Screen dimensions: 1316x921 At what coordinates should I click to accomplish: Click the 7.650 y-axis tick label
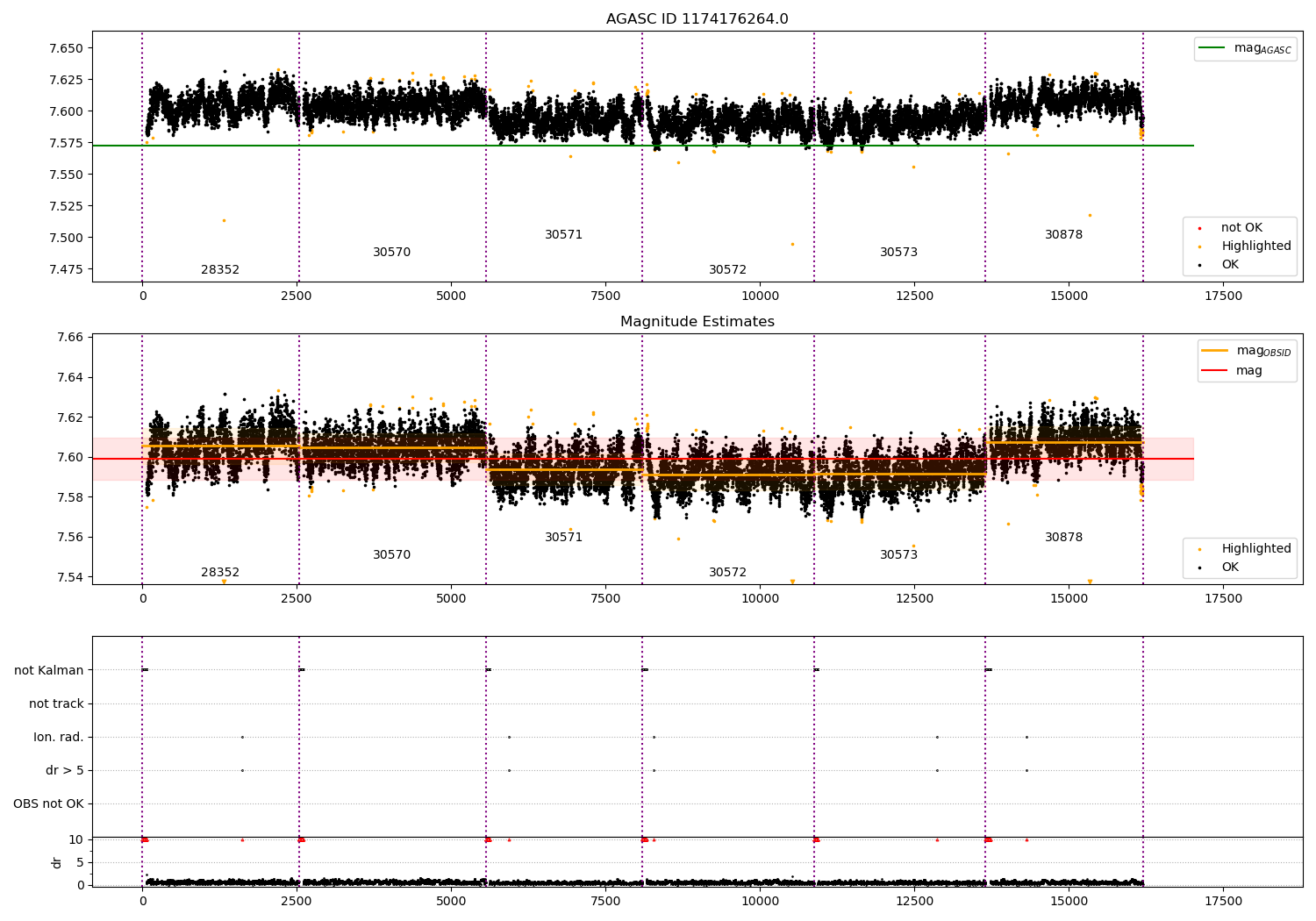tap(67, 48)
